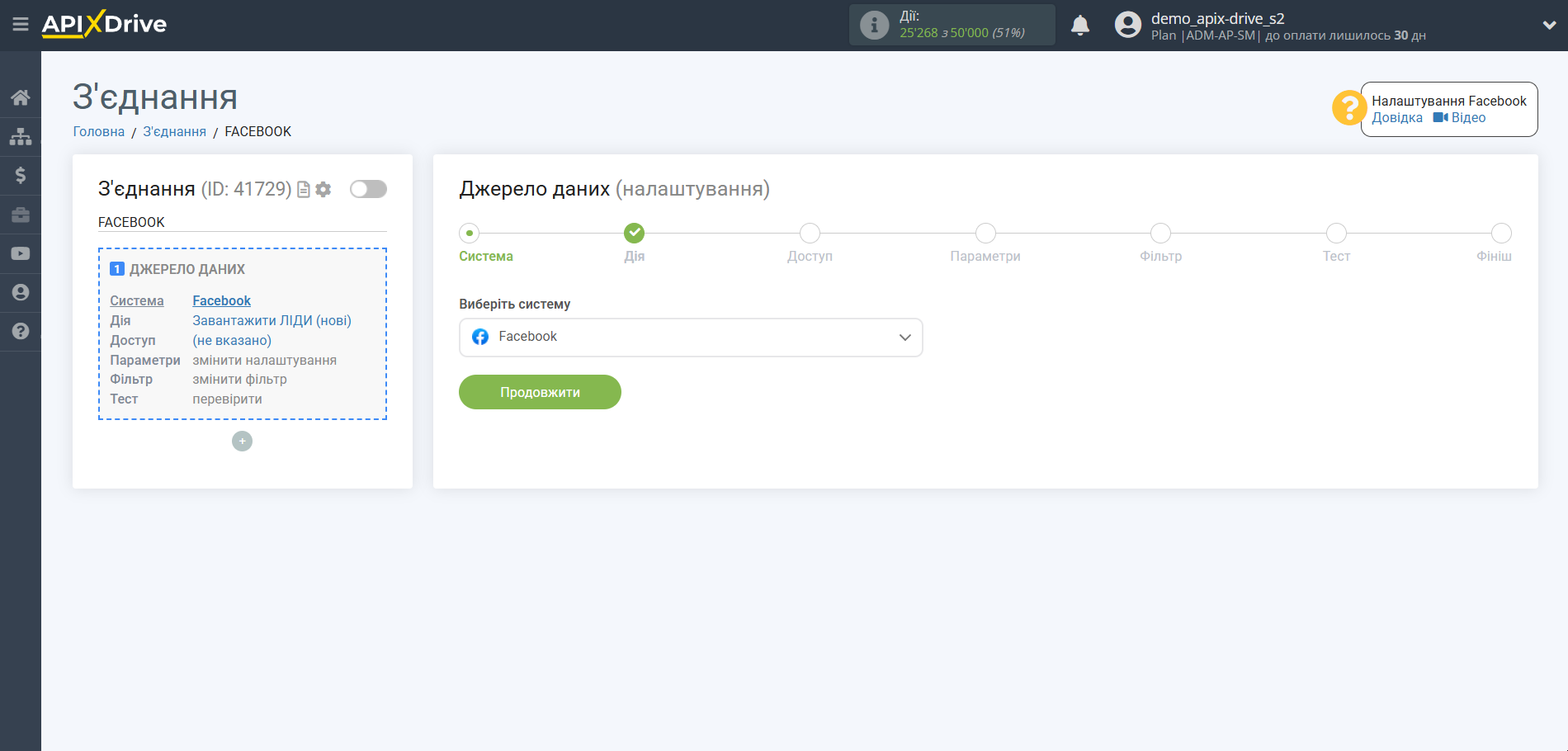This screenshot has height=751, width=1568.
Task: Select the Система step circle
Action: (470, 234)
